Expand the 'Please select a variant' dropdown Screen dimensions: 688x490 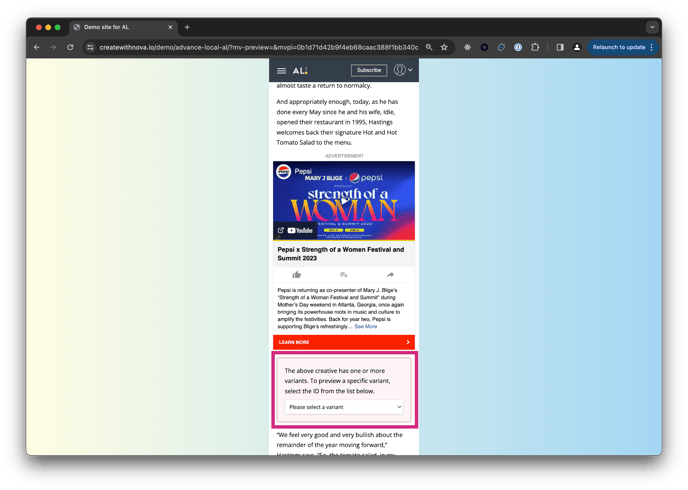343,407
